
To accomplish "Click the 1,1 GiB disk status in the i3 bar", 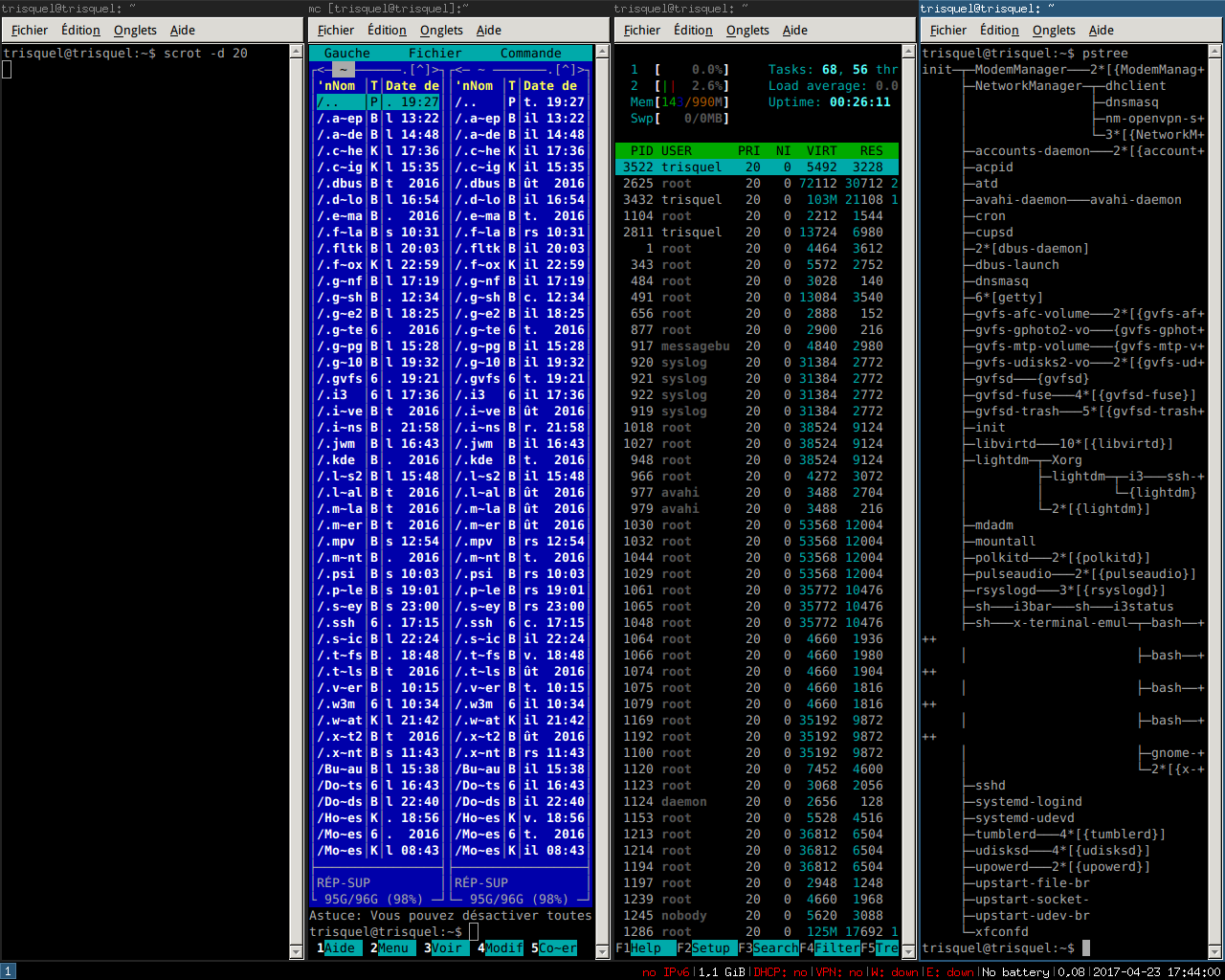I will [722, 972].
